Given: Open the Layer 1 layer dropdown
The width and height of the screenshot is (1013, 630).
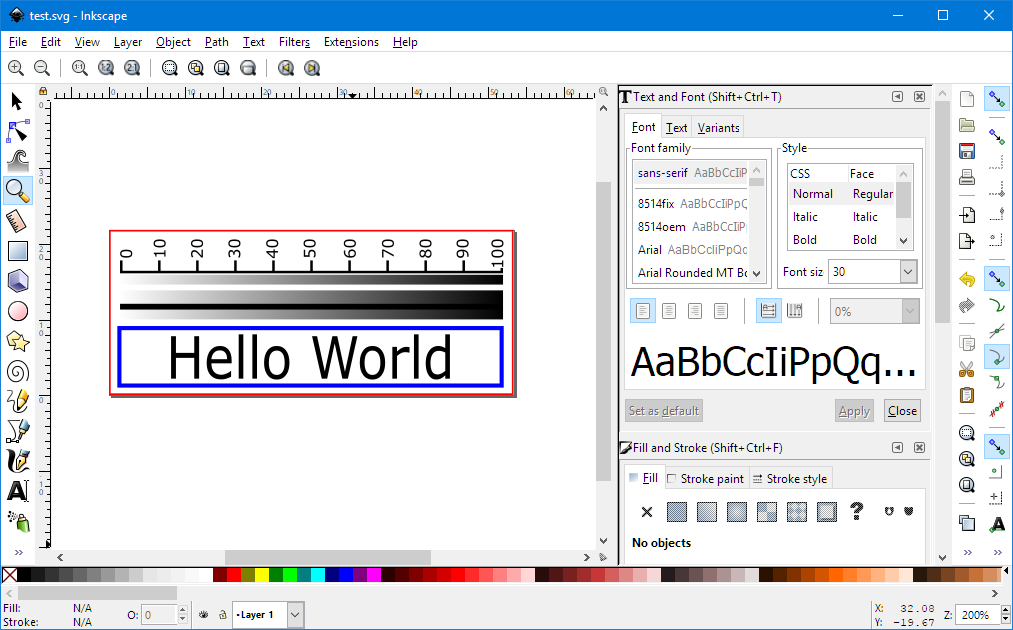Looking at the screenshot, I should pos(295,615).
